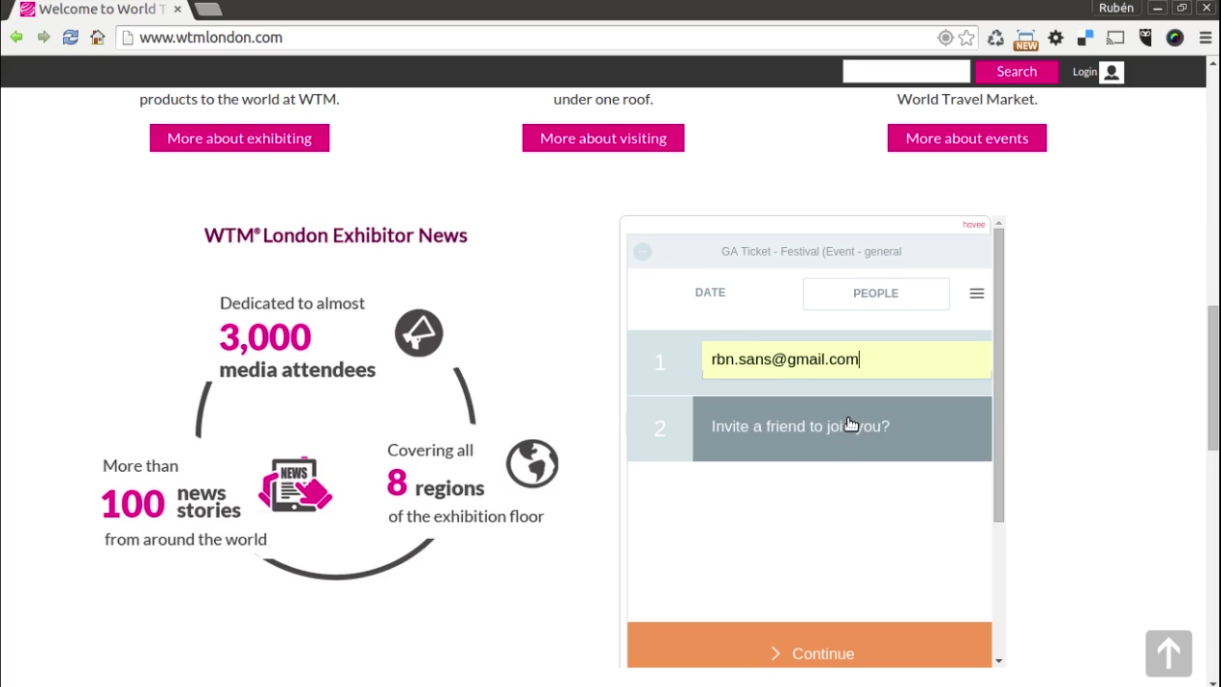The image size is (1221, 687).
Task: Reload the page with refresh icon
Action: tap(70, 38)
